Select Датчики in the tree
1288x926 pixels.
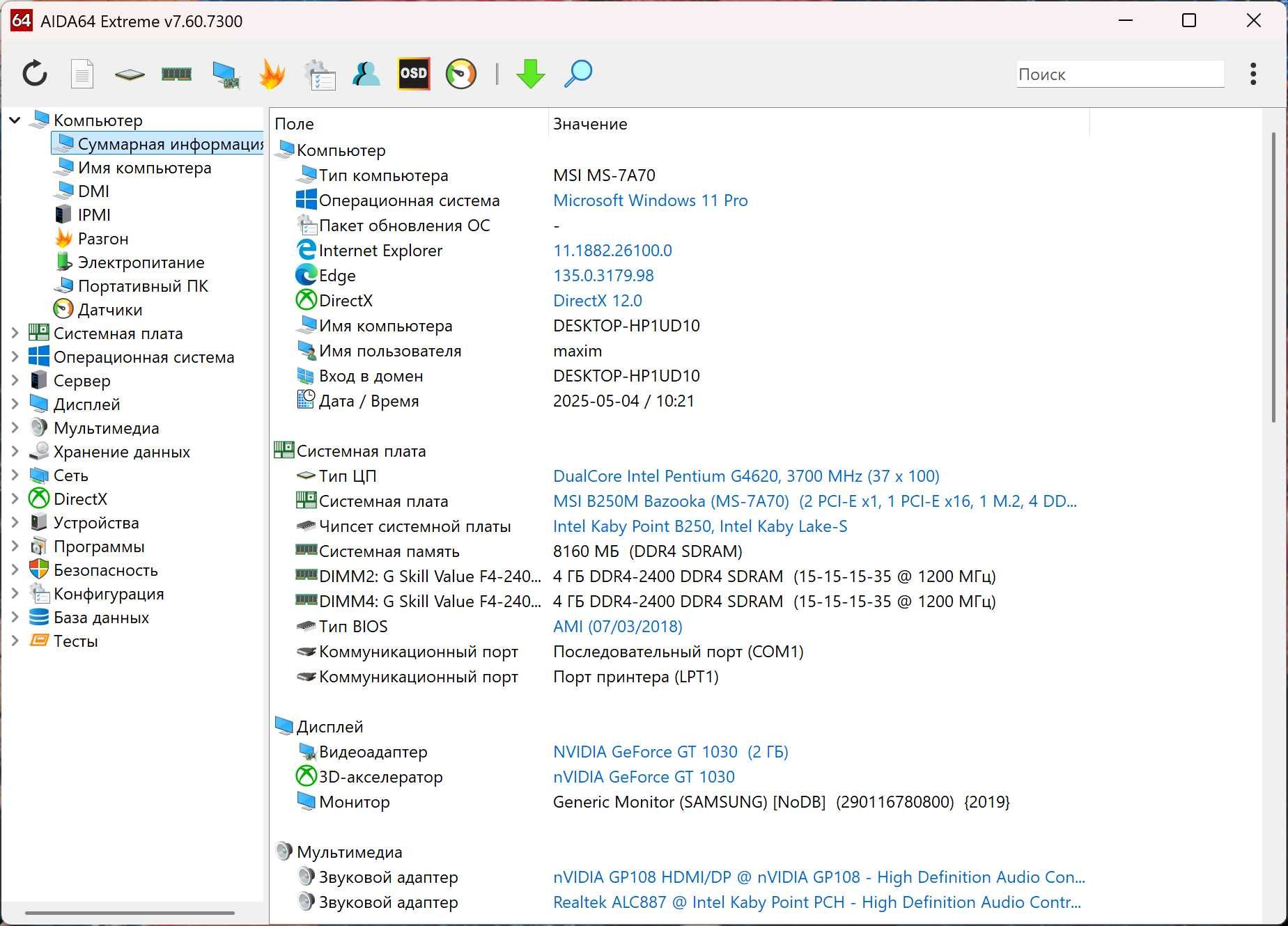tap(109, 310)
